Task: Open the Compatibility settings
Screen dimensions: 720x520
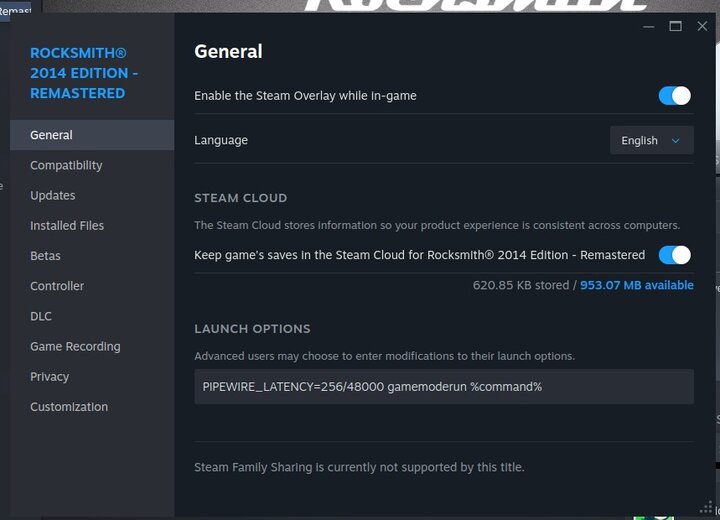Action: (66, 165)
